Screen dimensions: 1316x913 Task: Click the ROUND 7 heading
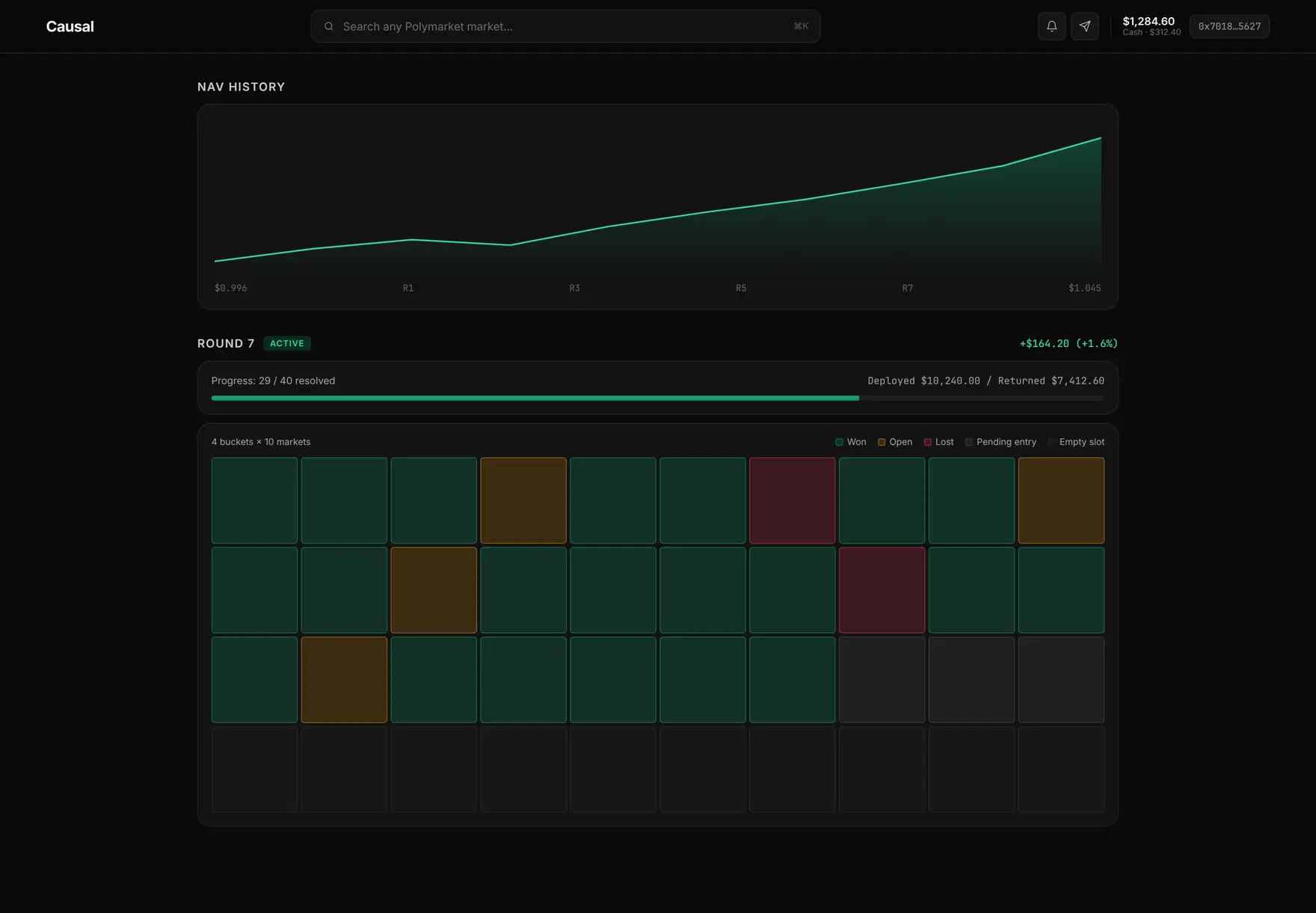pos(226,343)
